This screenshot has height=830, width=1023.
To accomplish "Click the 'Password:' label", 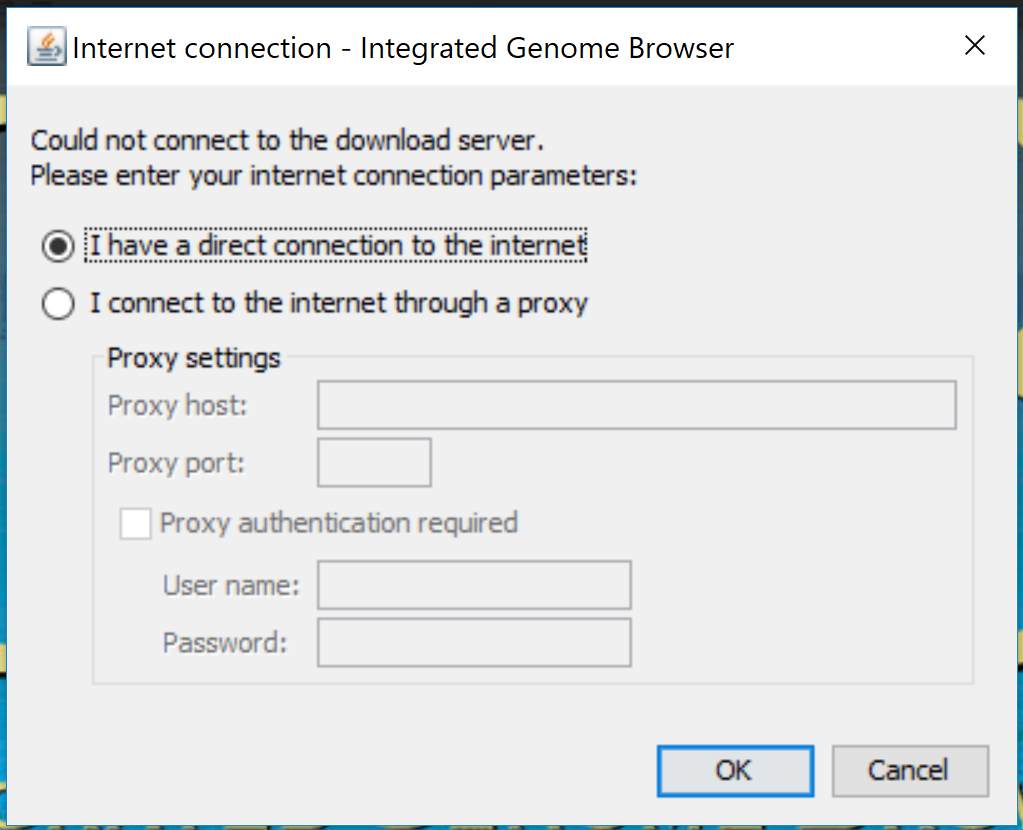I will [225, 643].
